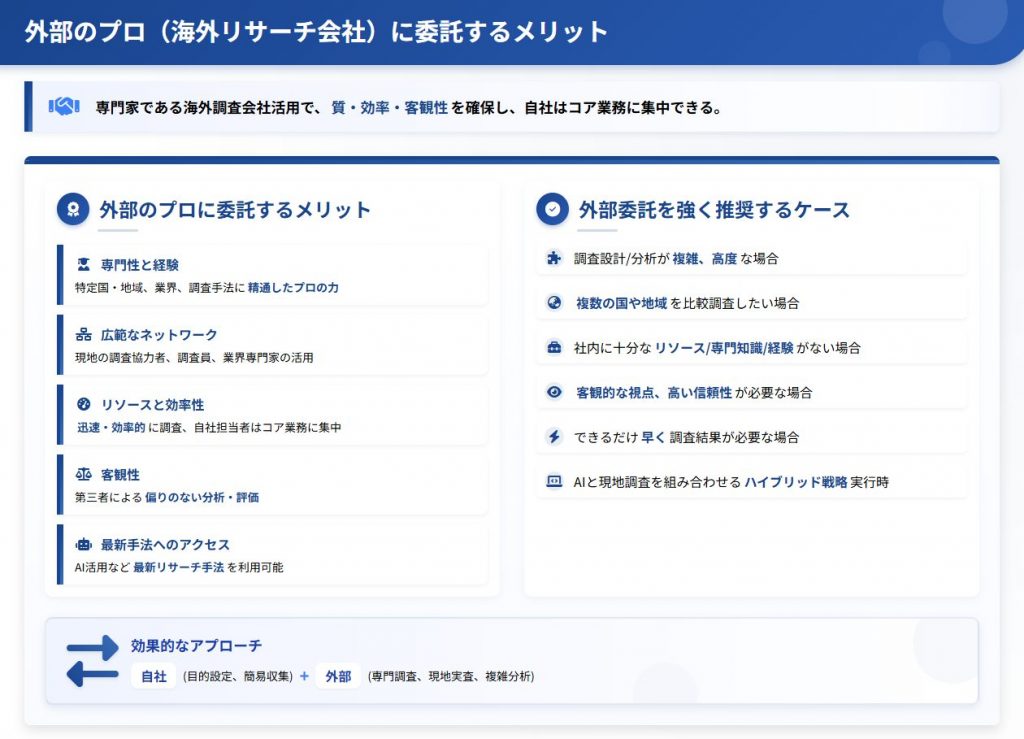Viewport: 1024px width, 739px height.
Task: Click the checkmark circle icon beside 外部委託を強く推奨するケース
Action: click(x=552, y=209)
